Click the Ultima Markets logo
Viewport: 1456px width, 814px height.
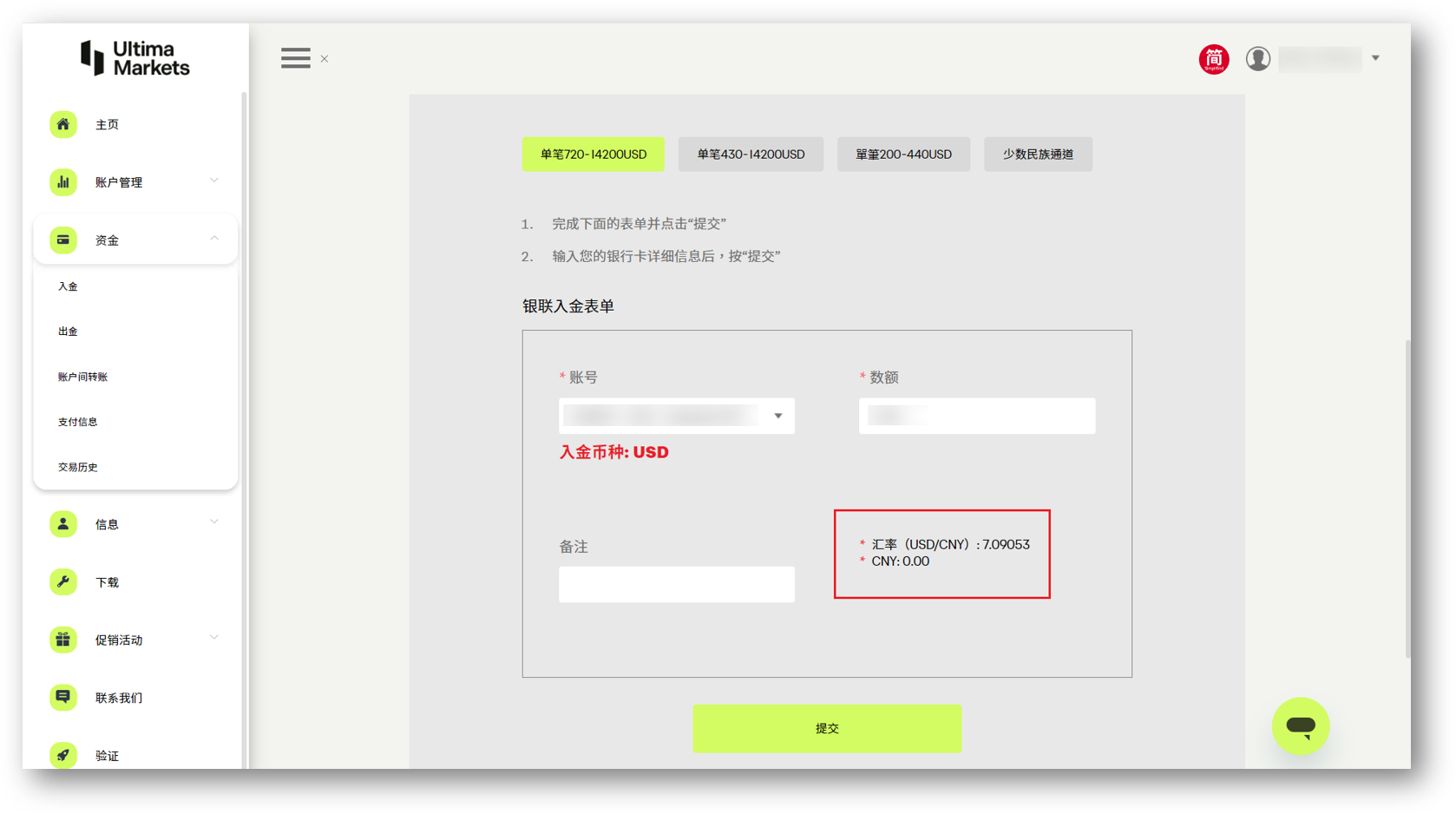135,58
